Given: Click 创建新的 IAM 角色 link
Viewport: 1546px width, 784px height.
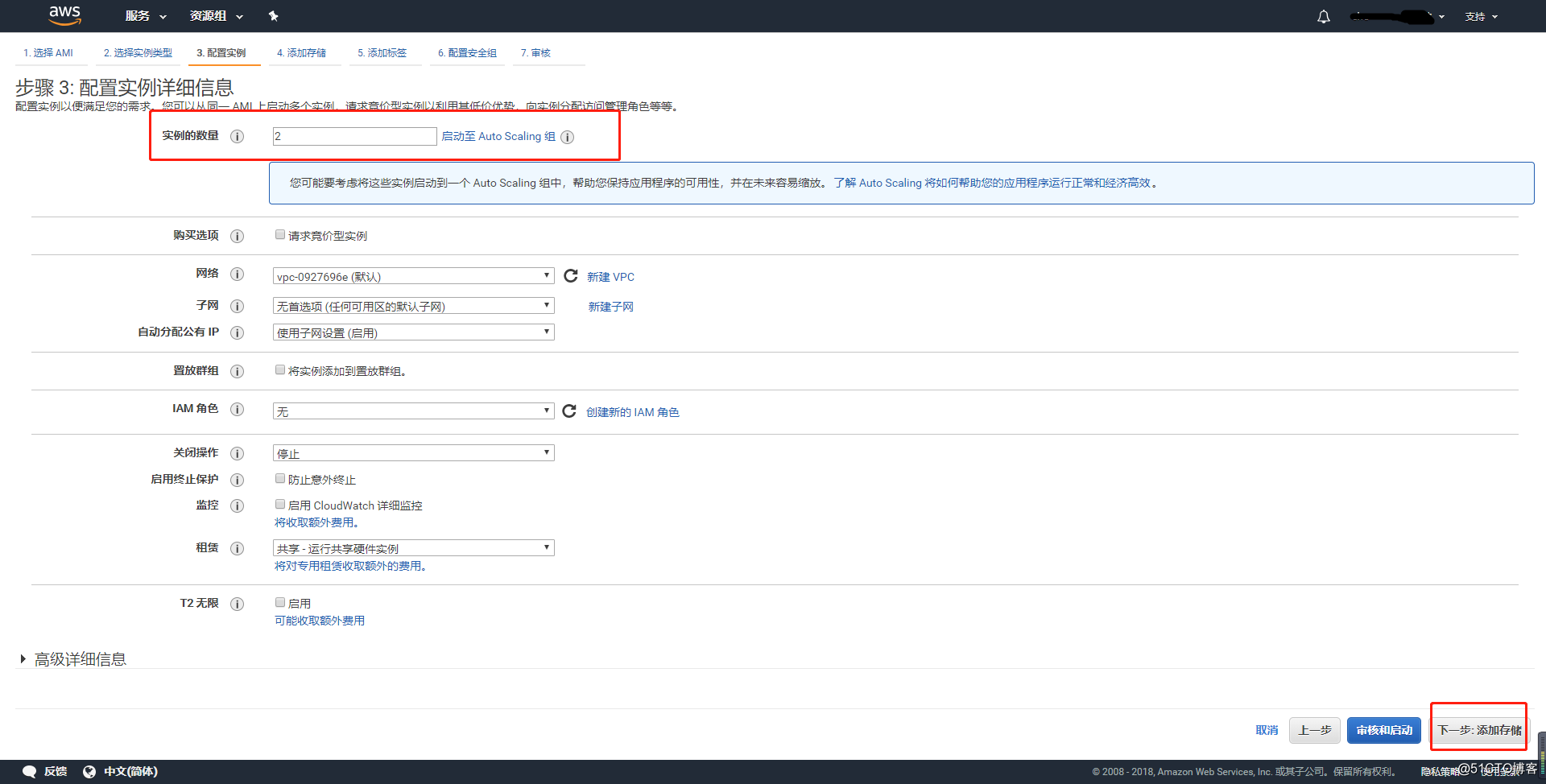Looking at the screenshot, I should [x=633, y=412].
